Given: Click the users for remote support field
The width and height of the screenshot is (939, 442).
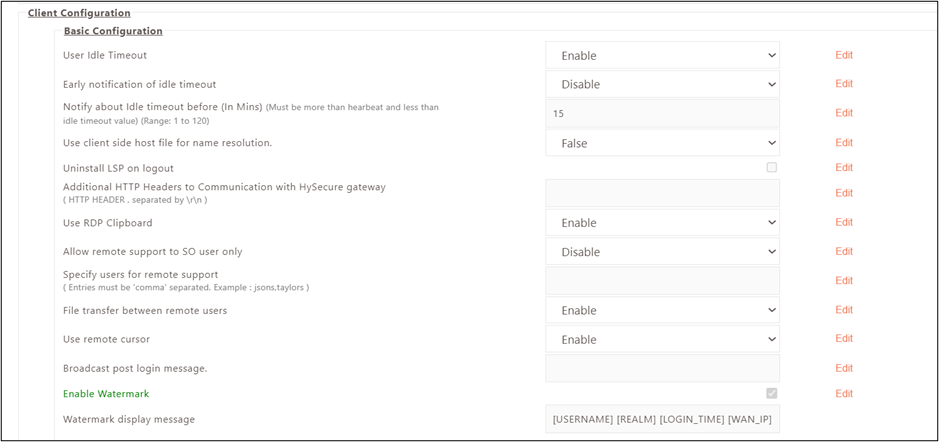Looking at the screenshot, I should 661,281.
